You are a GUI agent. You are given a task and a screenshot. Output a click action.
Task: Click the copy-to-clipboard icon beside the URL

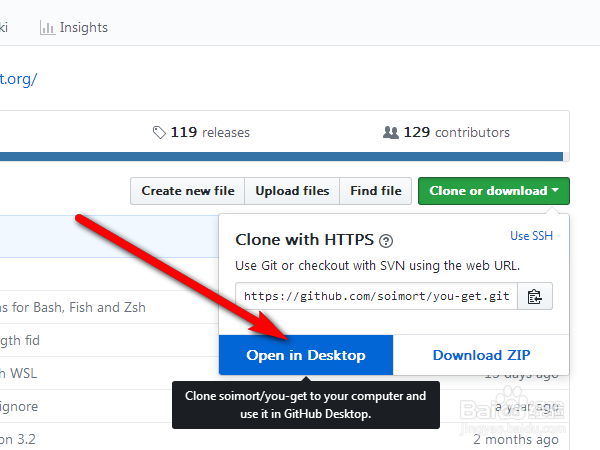(x=535, y=296)
